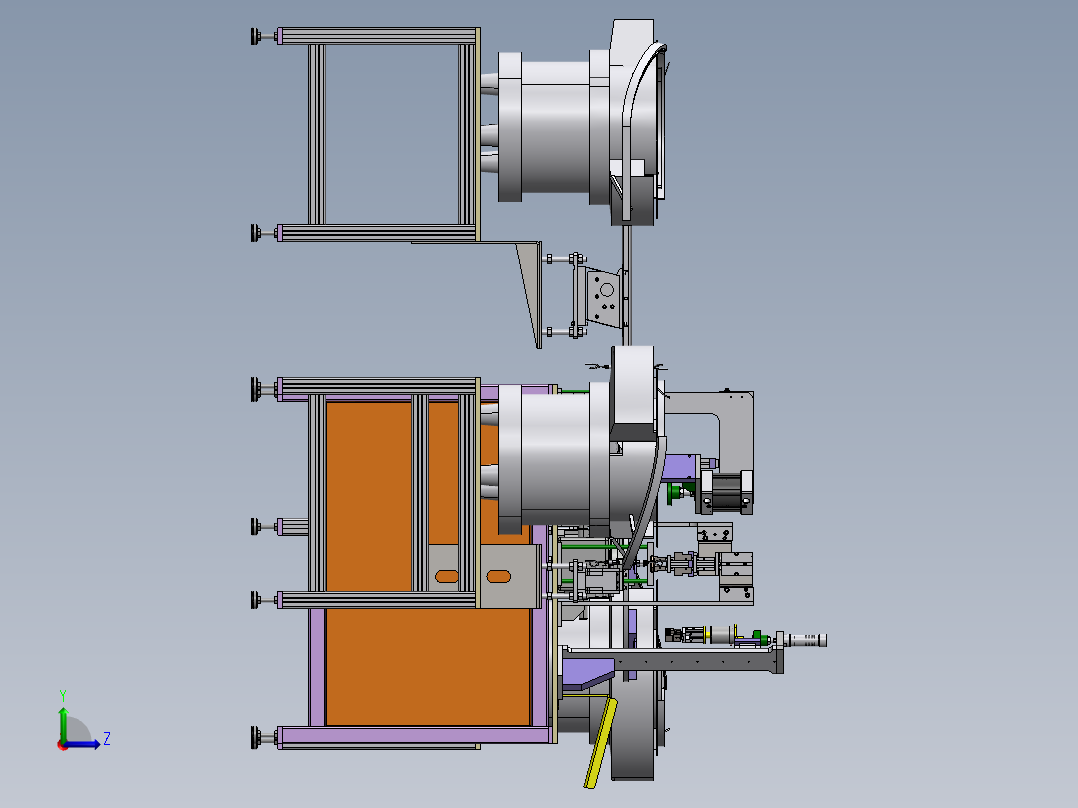Click the blue Z axis of the triad

click(82, 744)
